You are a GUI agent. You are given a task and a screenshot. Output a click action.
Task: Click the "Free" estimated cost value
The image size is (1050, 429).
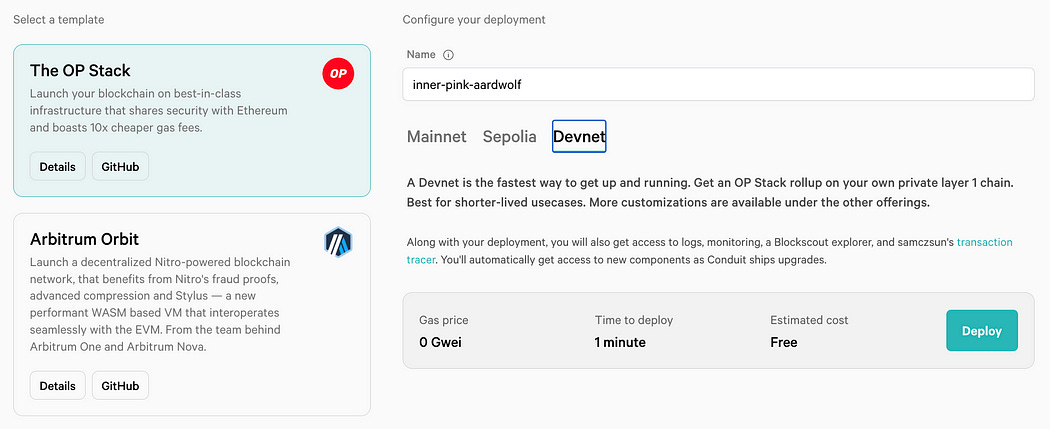[x=783, y=343]
